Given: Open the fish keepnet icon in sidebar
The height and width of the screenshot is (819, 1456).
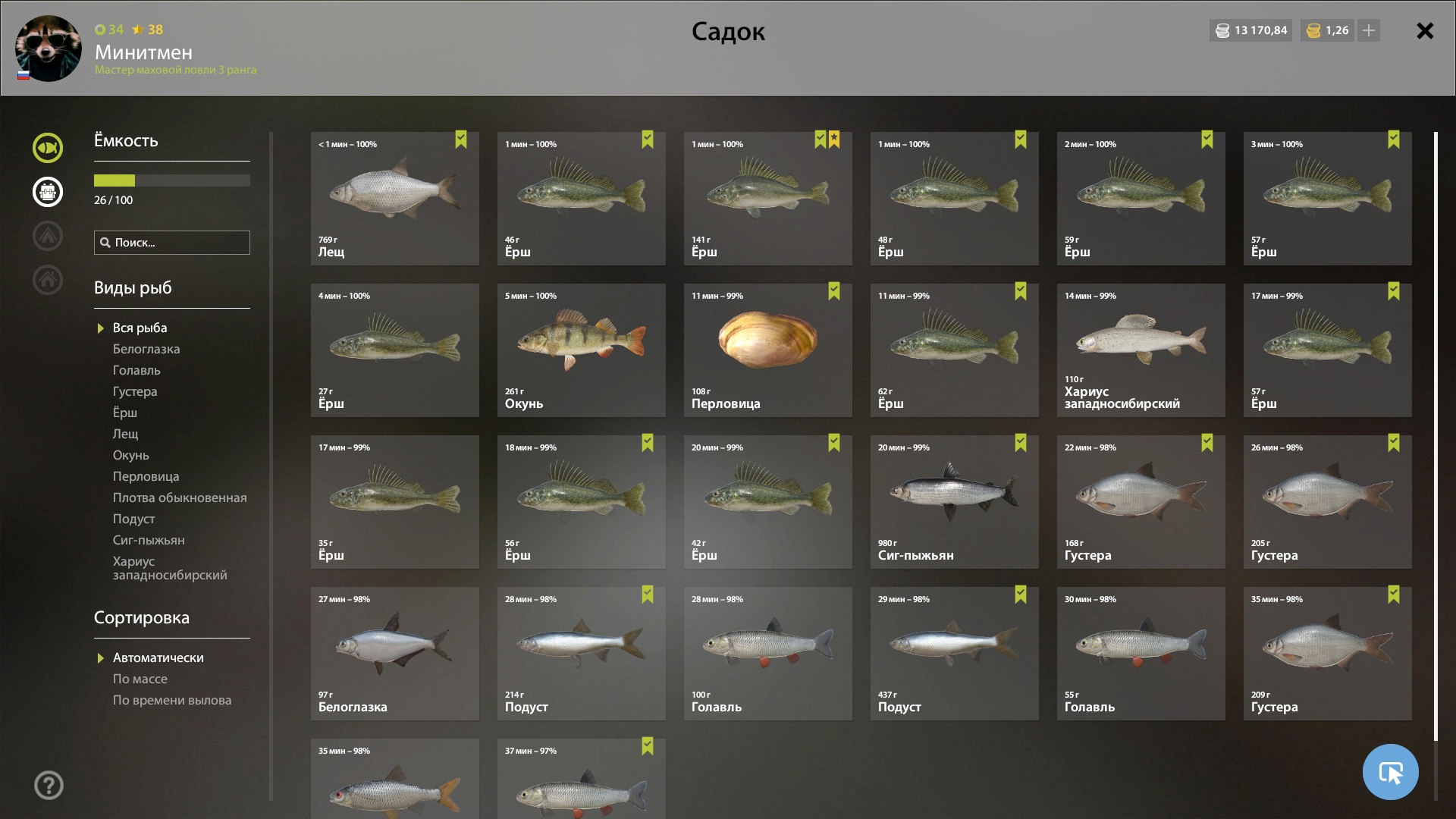Looking at the screenshot, I should click(48, 148).
